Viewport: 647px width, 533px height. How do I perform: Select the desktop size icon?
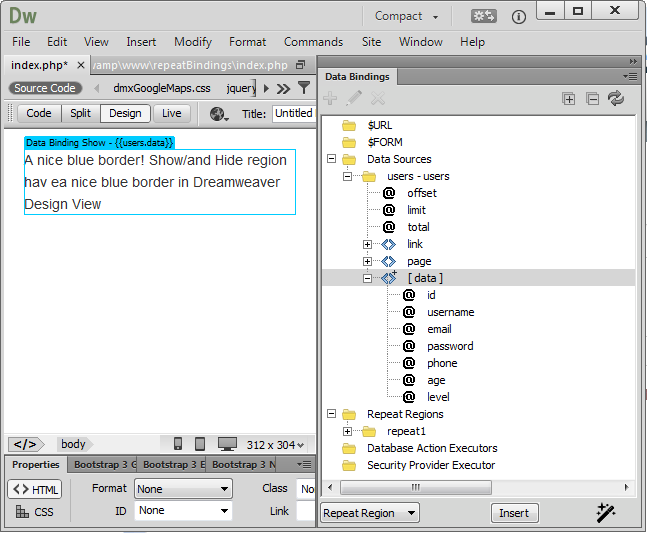227,444
